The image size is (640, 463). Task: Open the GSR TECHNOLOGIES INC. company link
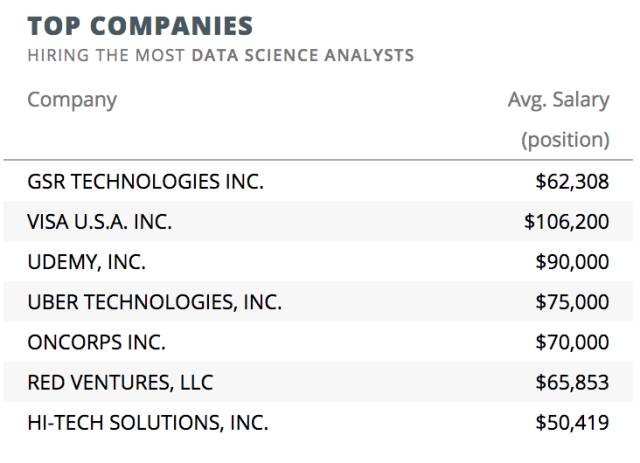click(145, 182)
